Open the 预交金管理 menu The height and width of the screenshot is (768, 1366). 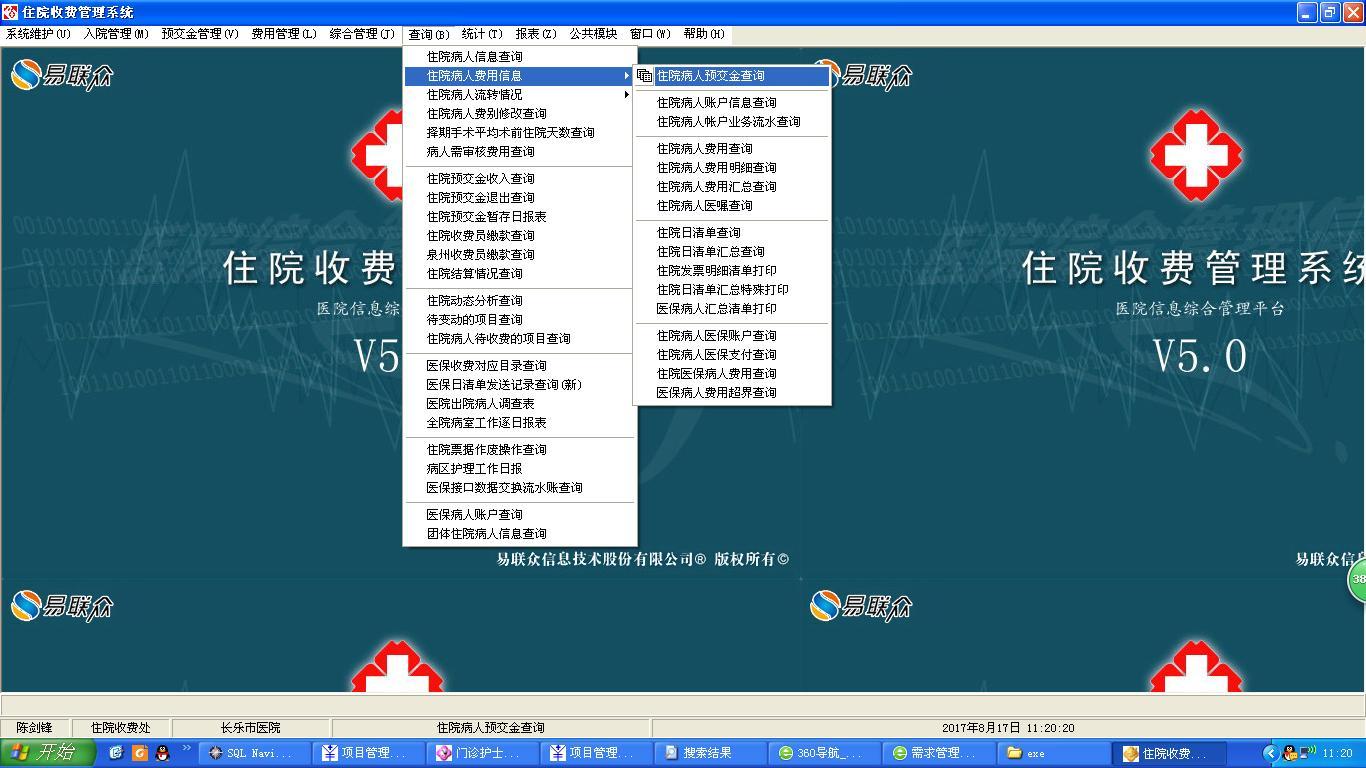tap(200, 34)
